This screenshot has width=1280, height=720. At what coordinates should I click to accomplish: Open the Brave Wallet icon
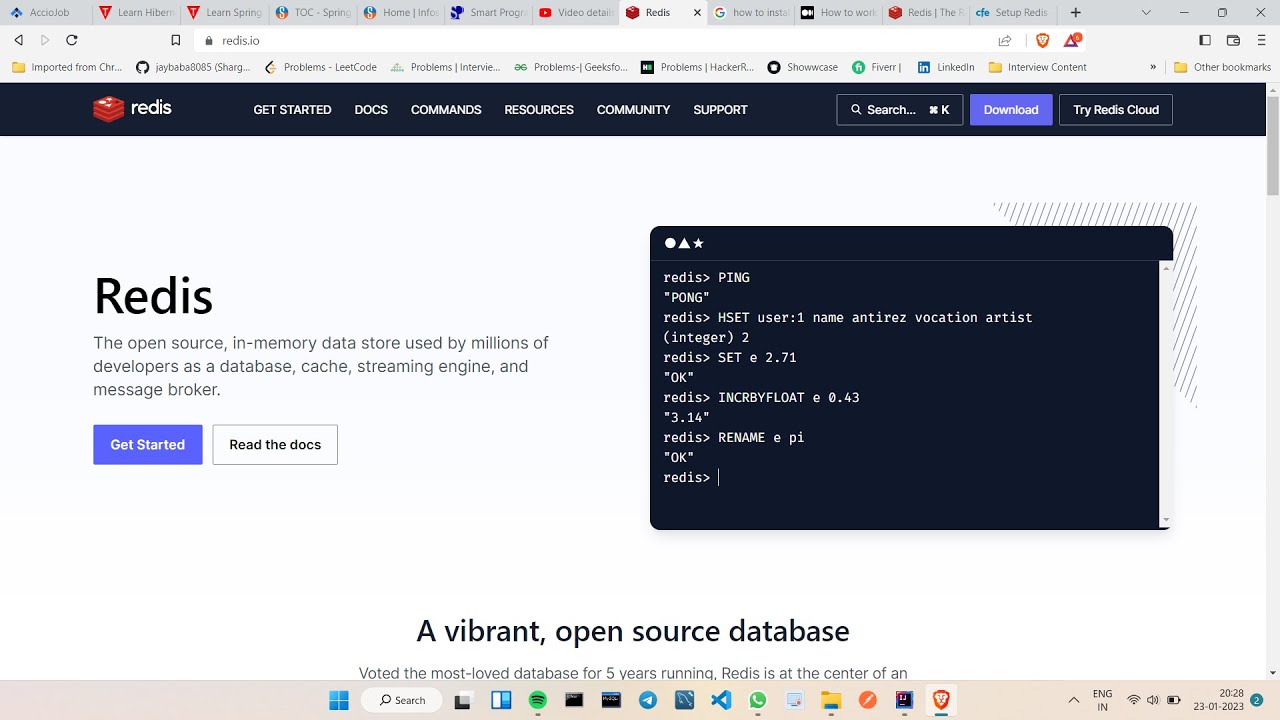click(x=1233, y=40)
